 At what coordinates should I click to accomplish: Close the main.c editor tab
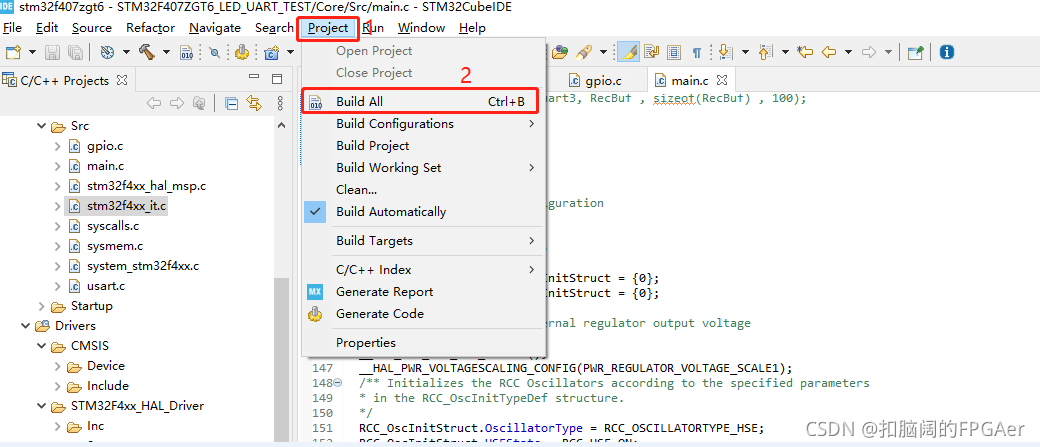722,80
